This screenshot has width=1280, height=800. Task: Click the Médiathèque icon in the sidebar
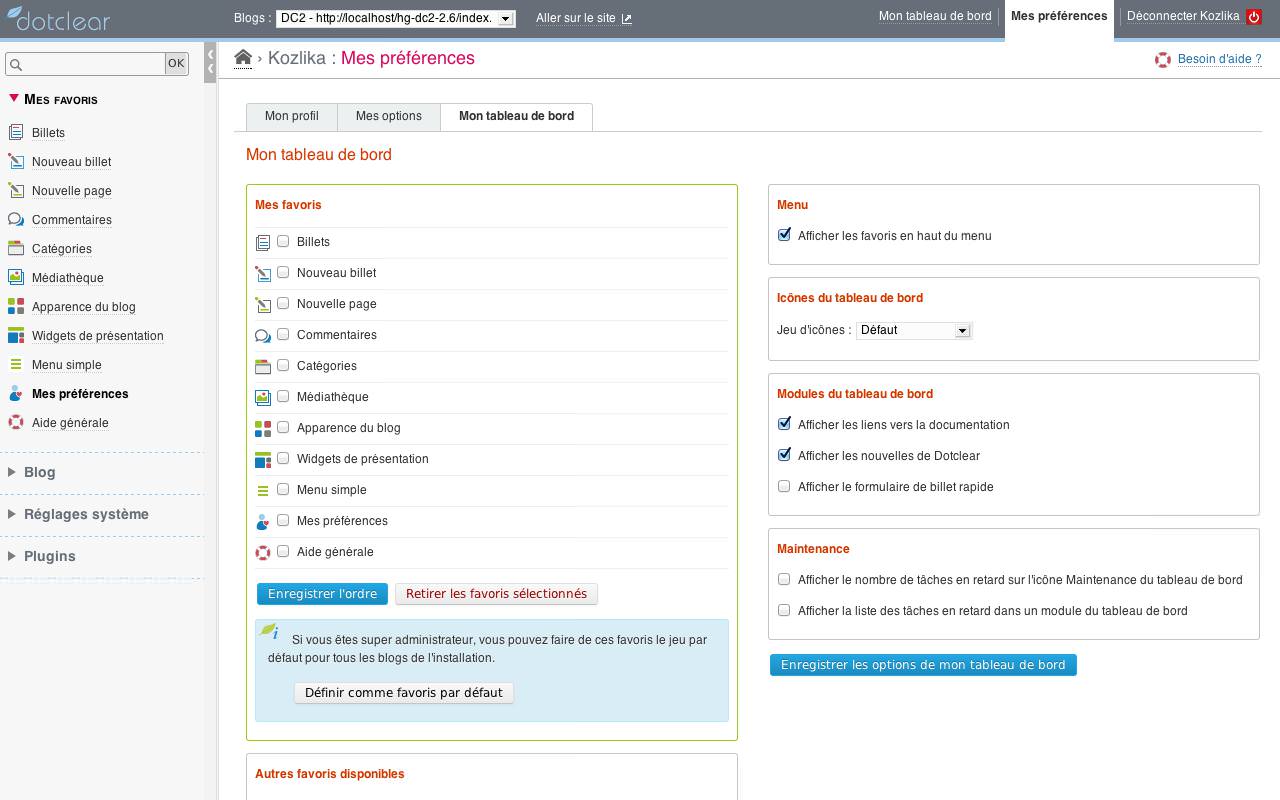click(16, 278)
